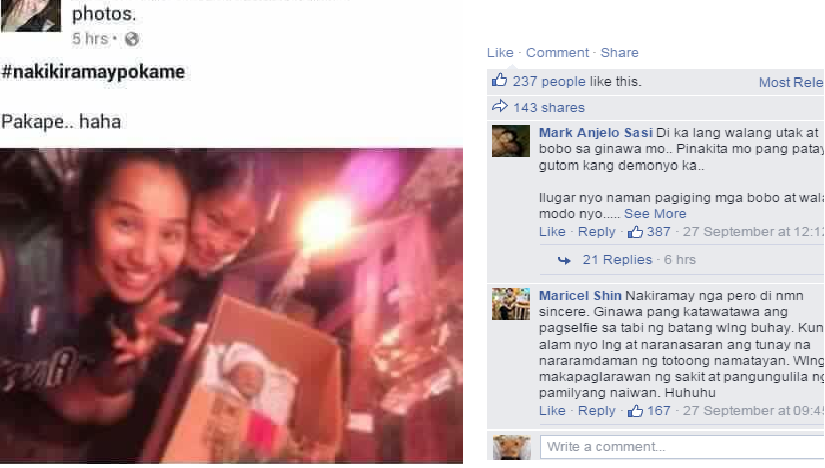Image resolution: width=825 pixels, height=468 pixels.
Task: Click thumbs-up icon beside 237 people
Action: coord(499,80)
